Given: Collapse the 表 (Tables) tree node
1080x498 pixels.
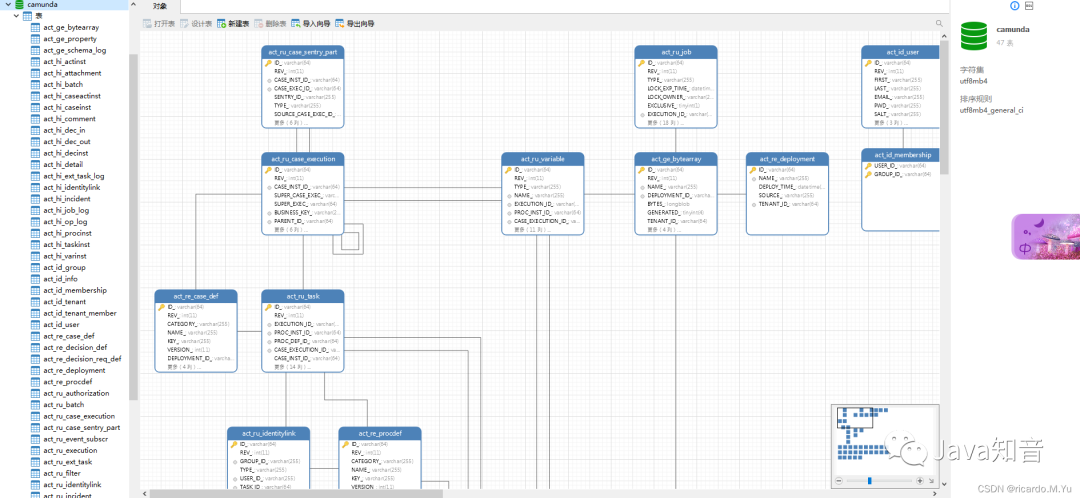Looking at the screenshot, I should pos(17,16).
